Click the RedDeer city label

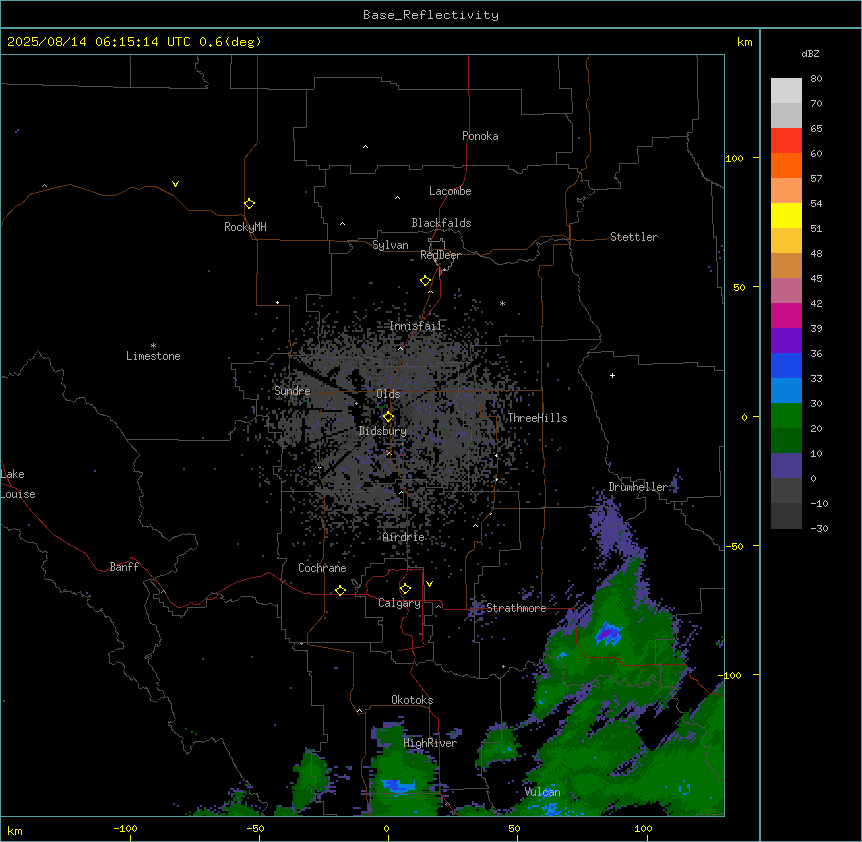[x=440, y=255]
